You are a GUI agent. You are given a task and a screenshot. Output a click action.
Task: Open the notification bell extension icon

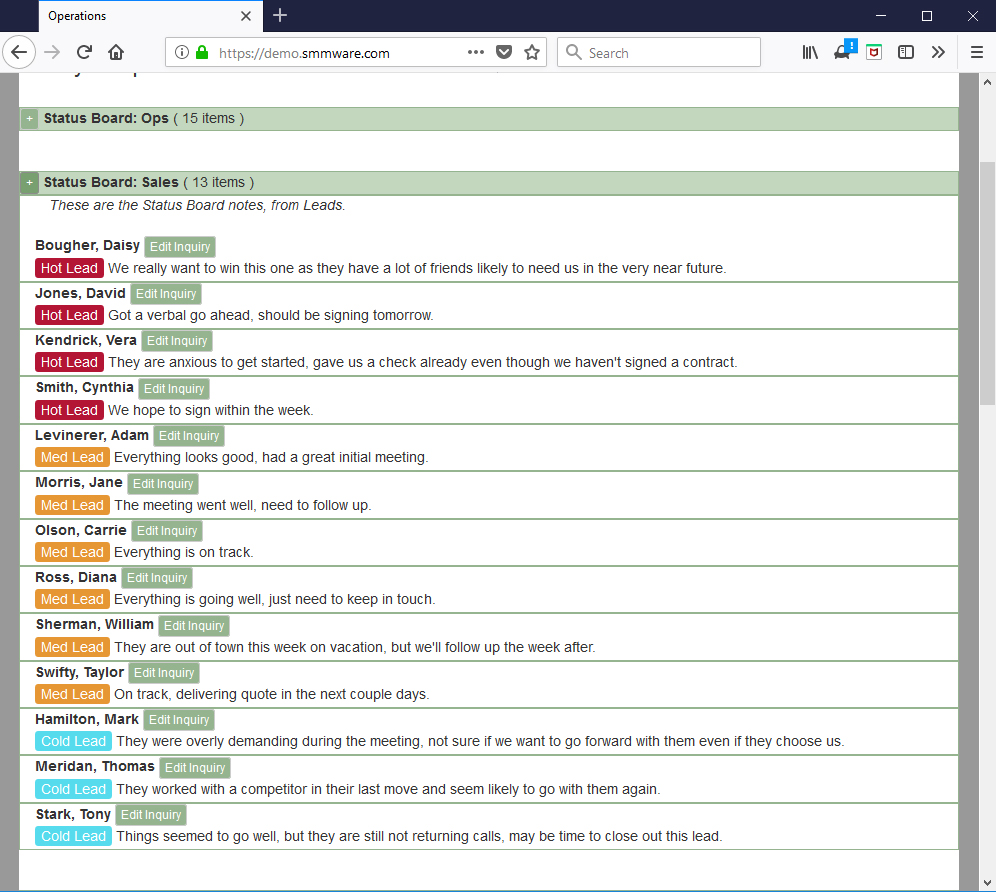(844, 50)
